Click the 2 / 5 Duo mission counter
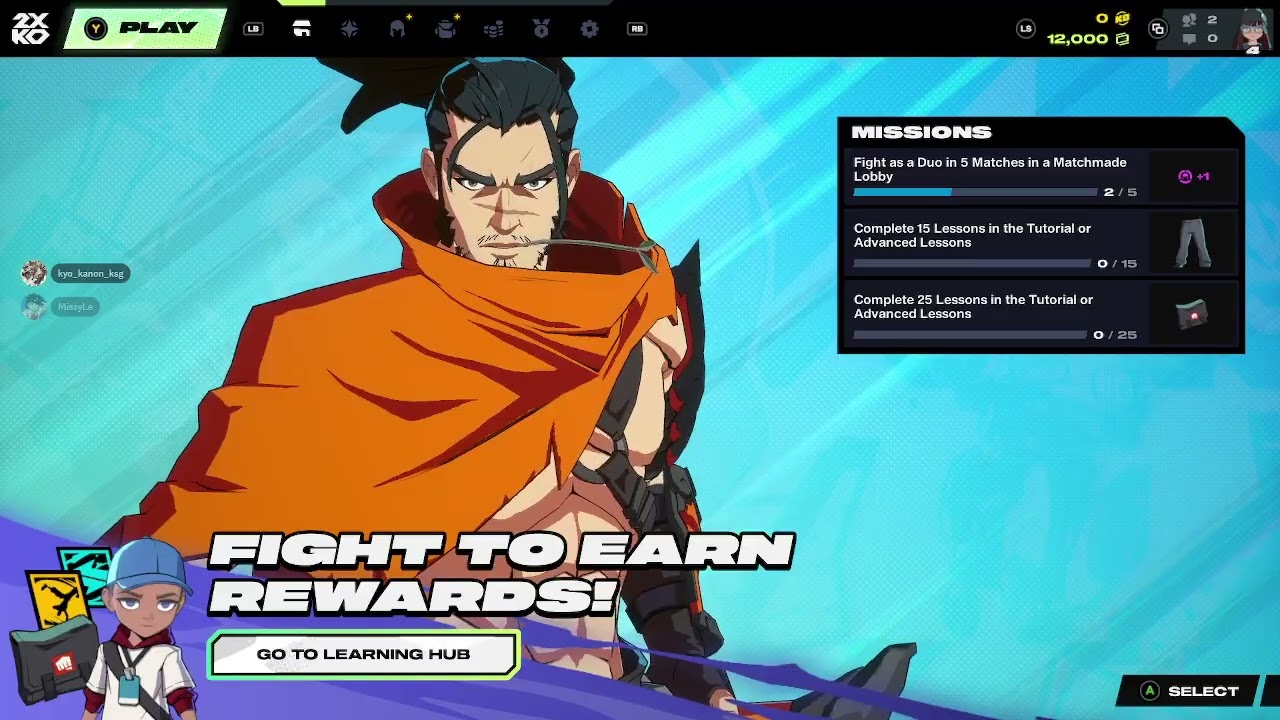Image resolution: width=1280 pixels, height=720 pixels. pyautogui.click(x=1120, y=192)
